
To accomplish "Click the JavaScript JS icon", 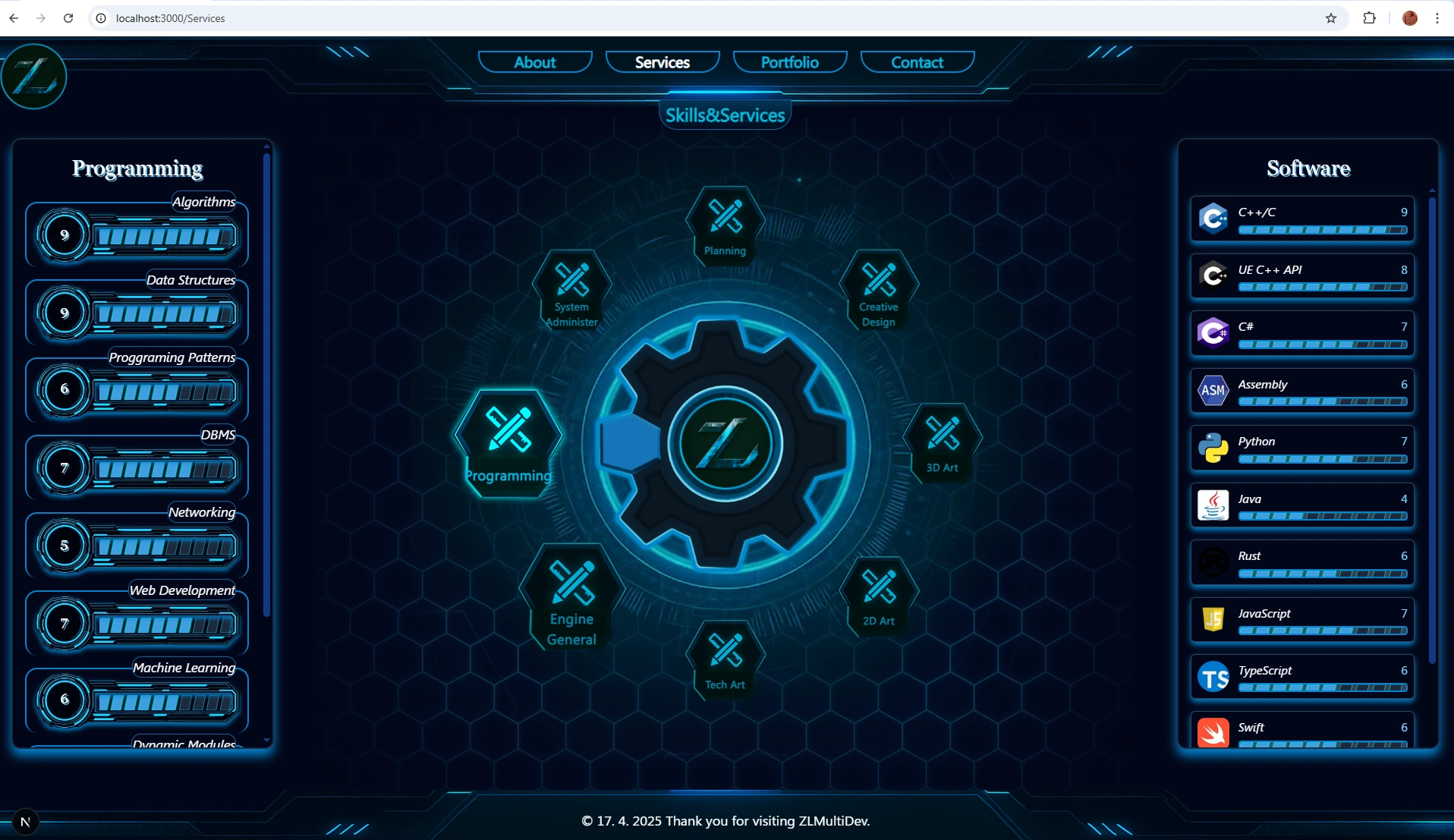I will [1213, 619].
